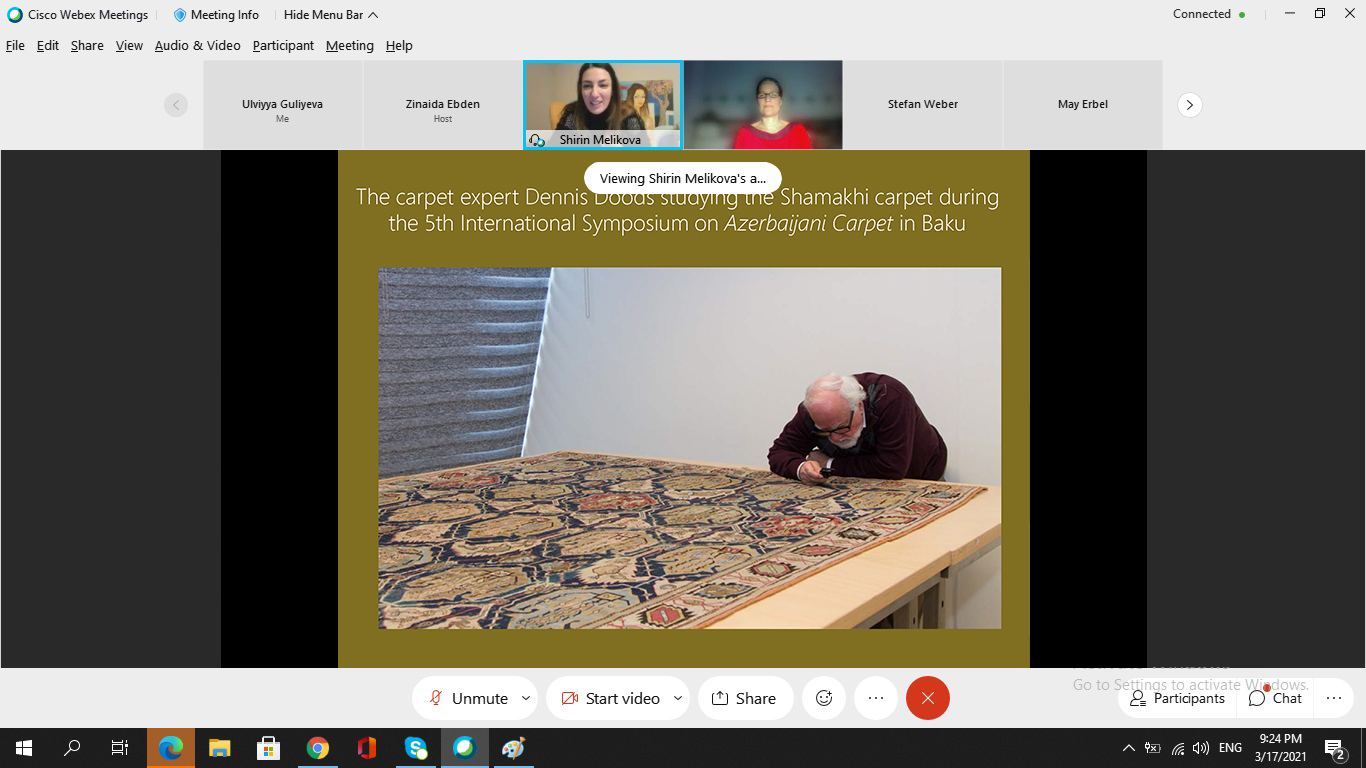The image size is (1366, 768).
Task: Click the battery status tray icon
Action: pos(1152,748)
